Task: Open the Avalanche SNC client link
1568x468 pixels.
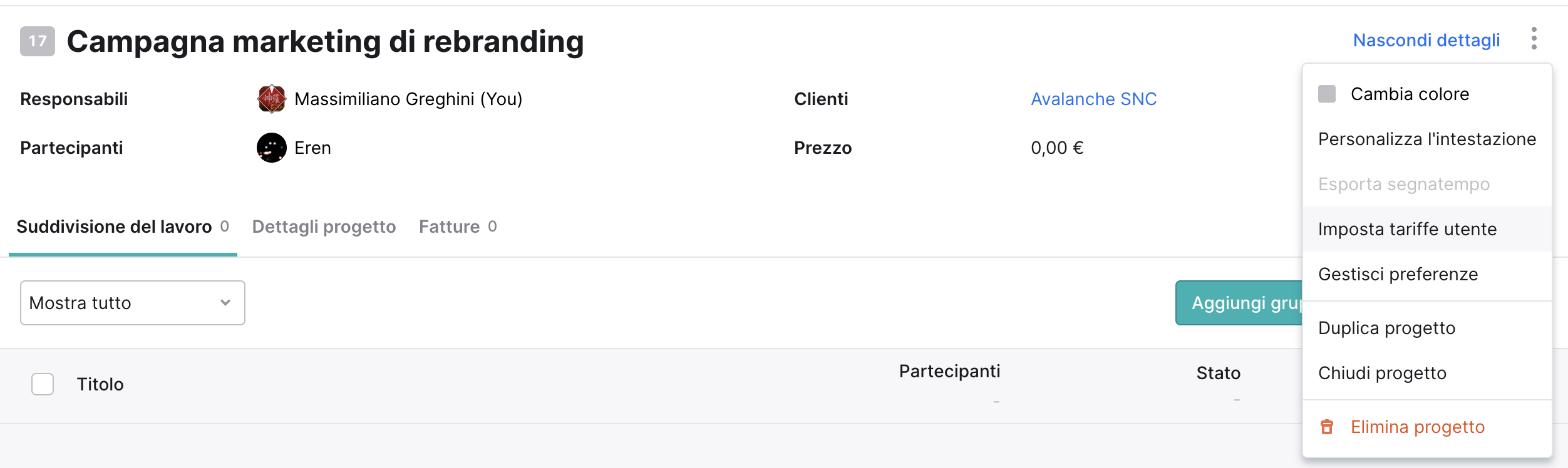Action: (1093, 99)
